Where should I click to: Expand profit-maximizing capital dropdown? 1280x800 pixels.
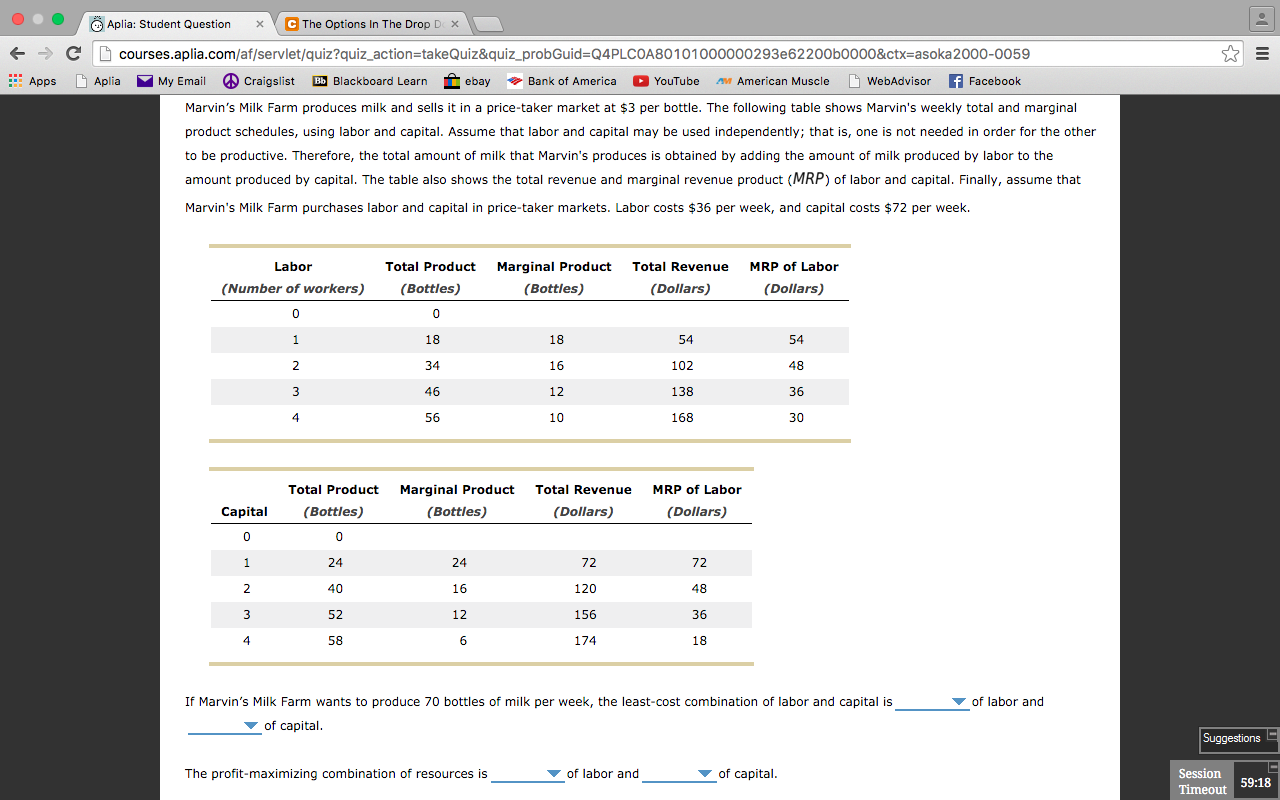pos(679,774)
